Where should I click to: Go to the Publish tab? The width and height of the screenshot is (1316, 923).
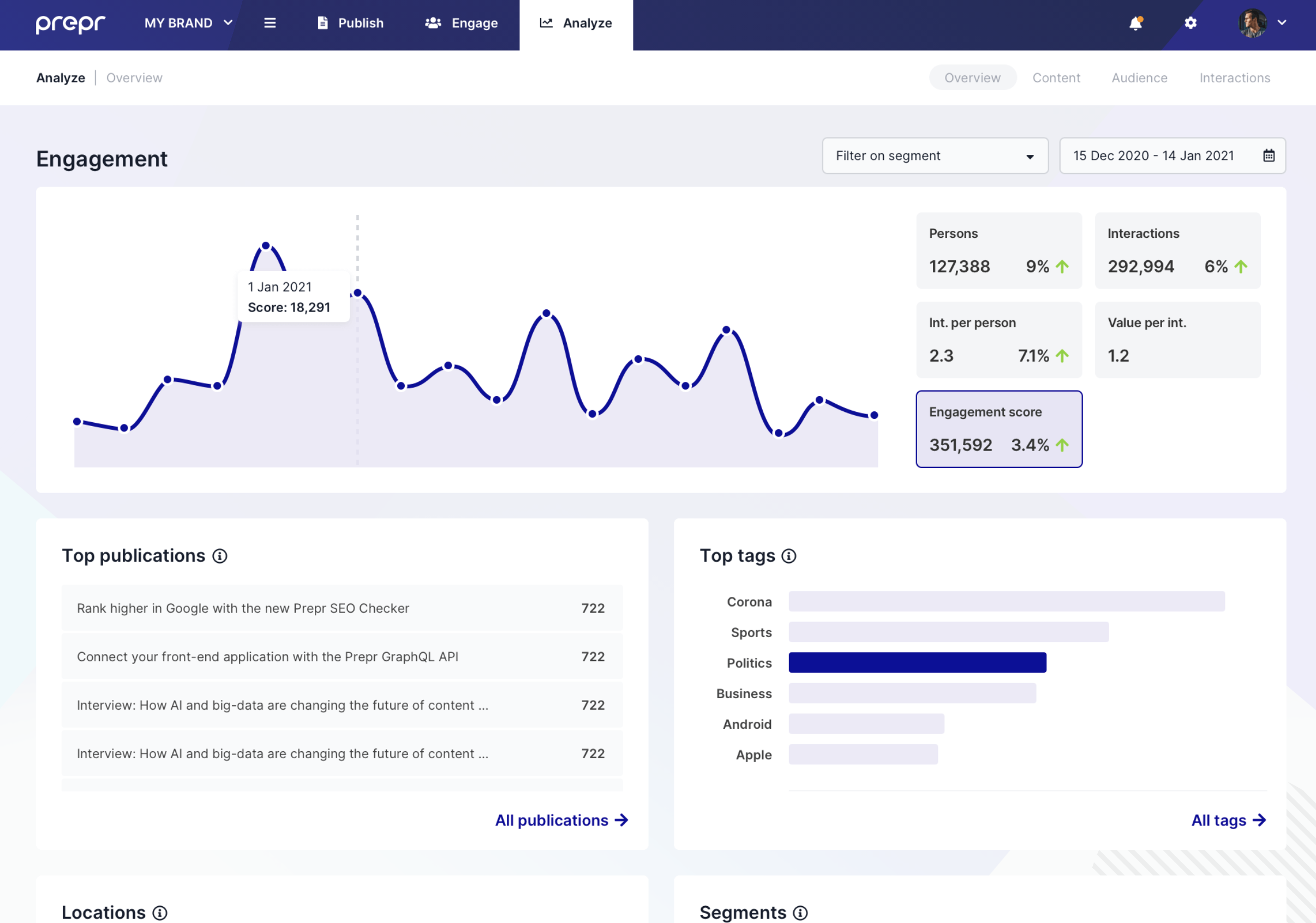(350, 23)
